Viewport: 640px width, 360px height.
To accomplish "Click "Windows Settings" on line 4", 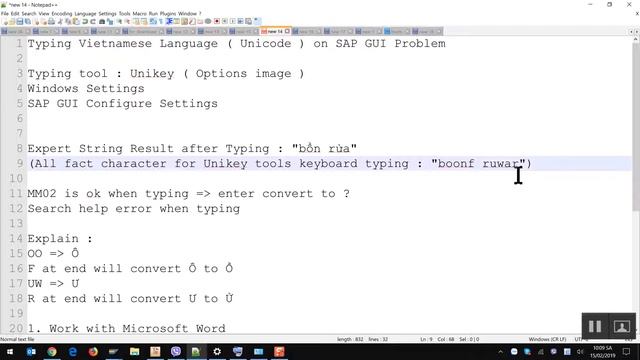I will (86, 89).
